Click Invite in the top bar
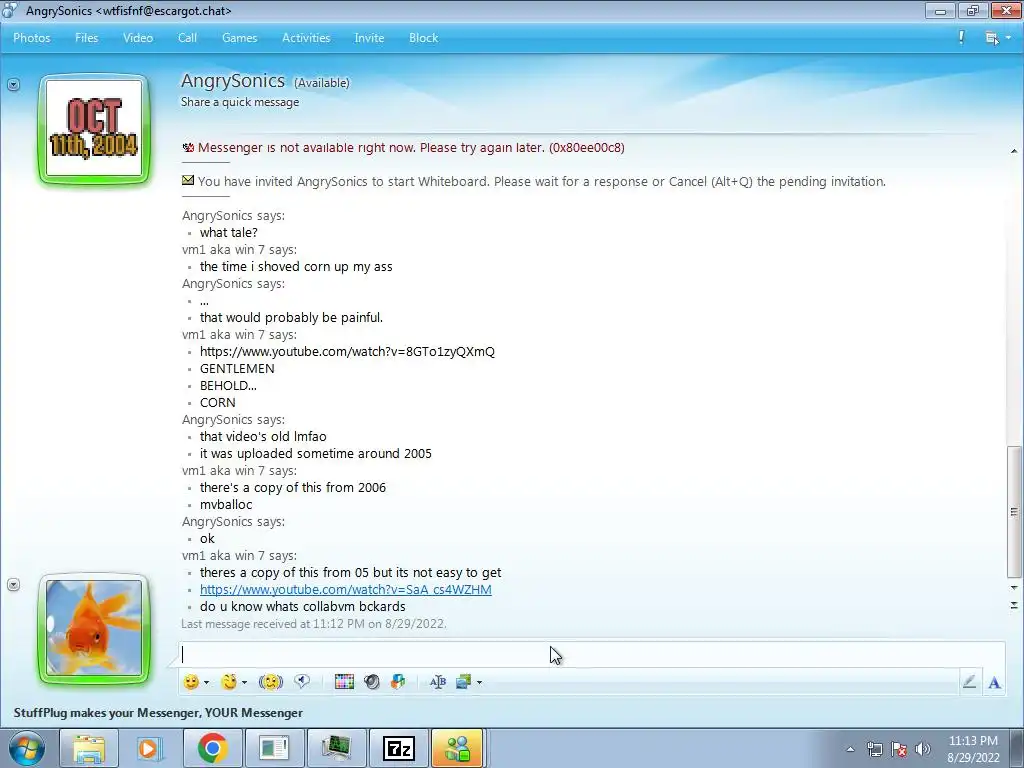Image resolution: width=1024 pixels, height=768 pixels. tap(369, 38)
